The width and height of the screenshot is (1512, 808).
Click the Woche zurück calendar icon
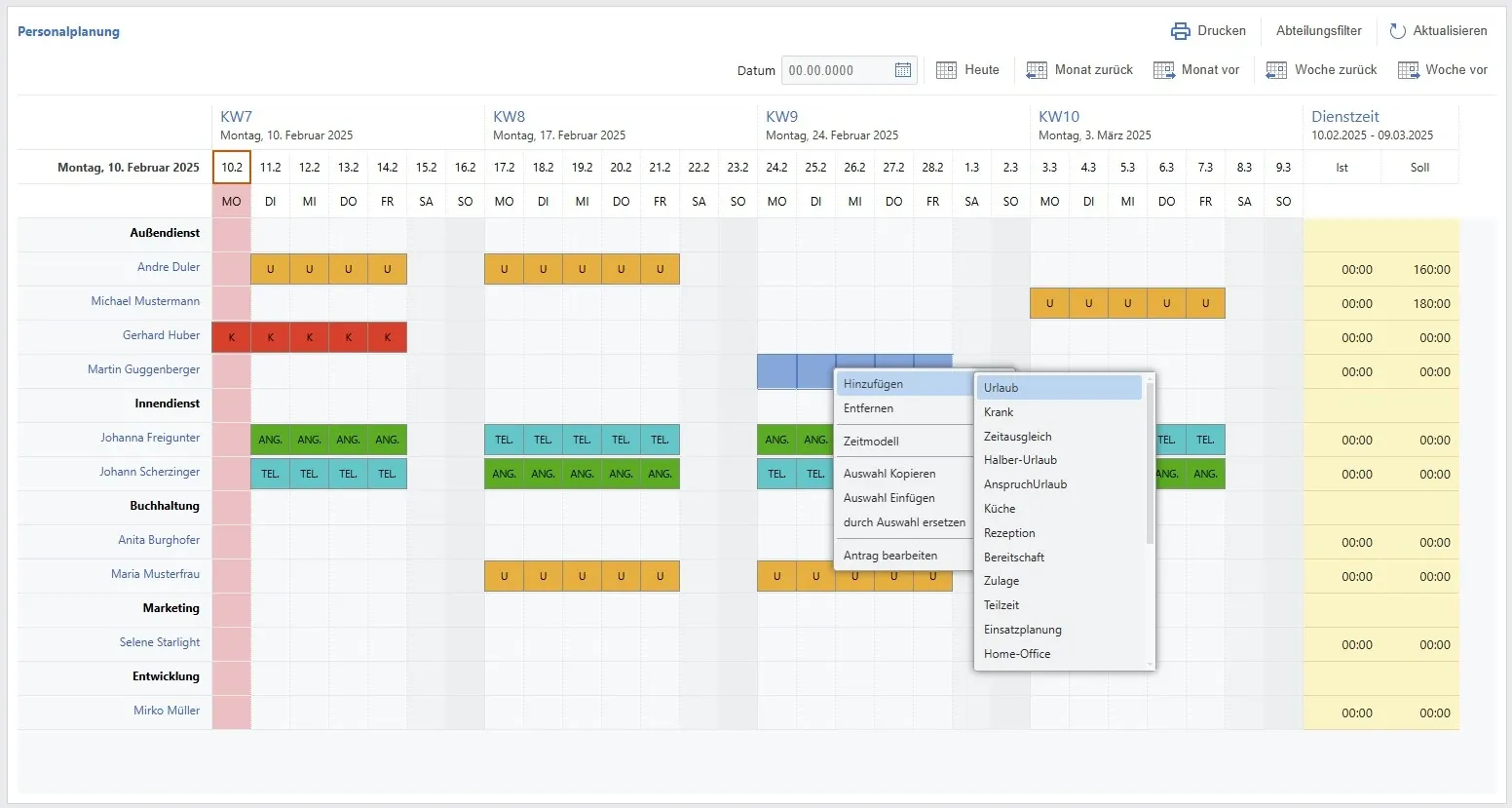pos(1276,70)
